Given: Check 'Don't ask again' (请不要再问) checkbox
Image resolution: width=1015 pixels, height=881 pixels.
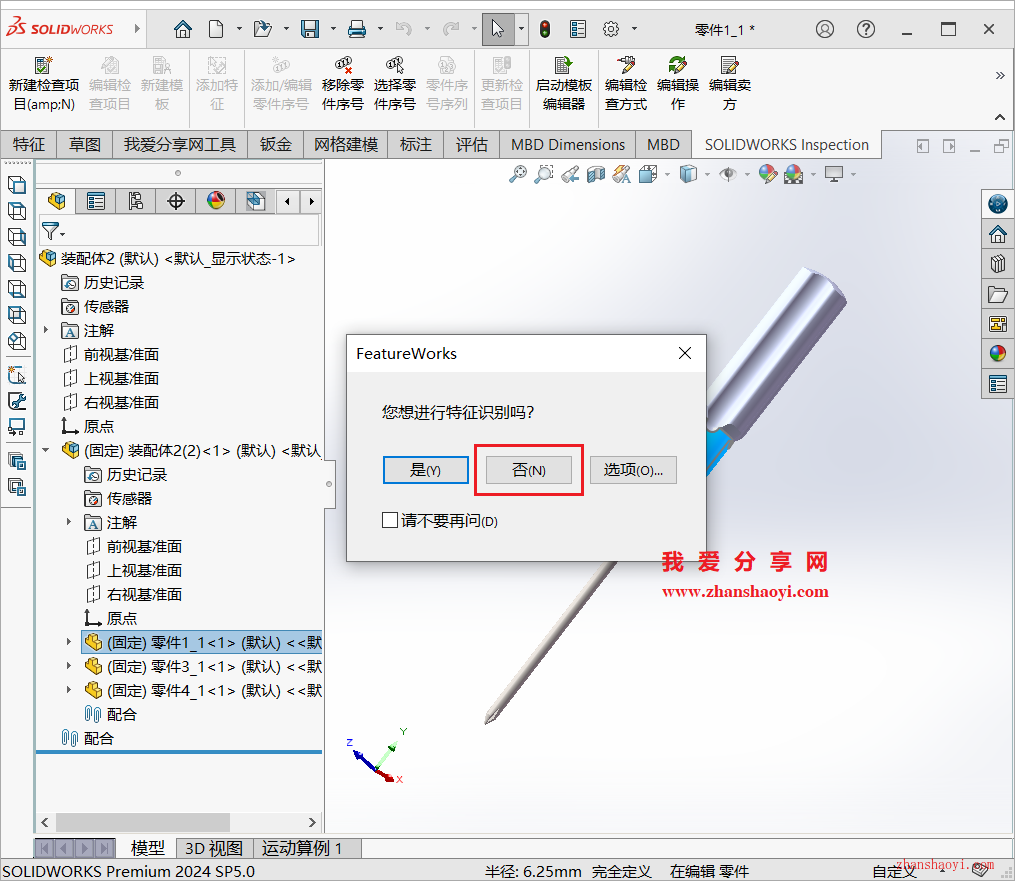Looking at the screenshot, I should pos(390,520).
